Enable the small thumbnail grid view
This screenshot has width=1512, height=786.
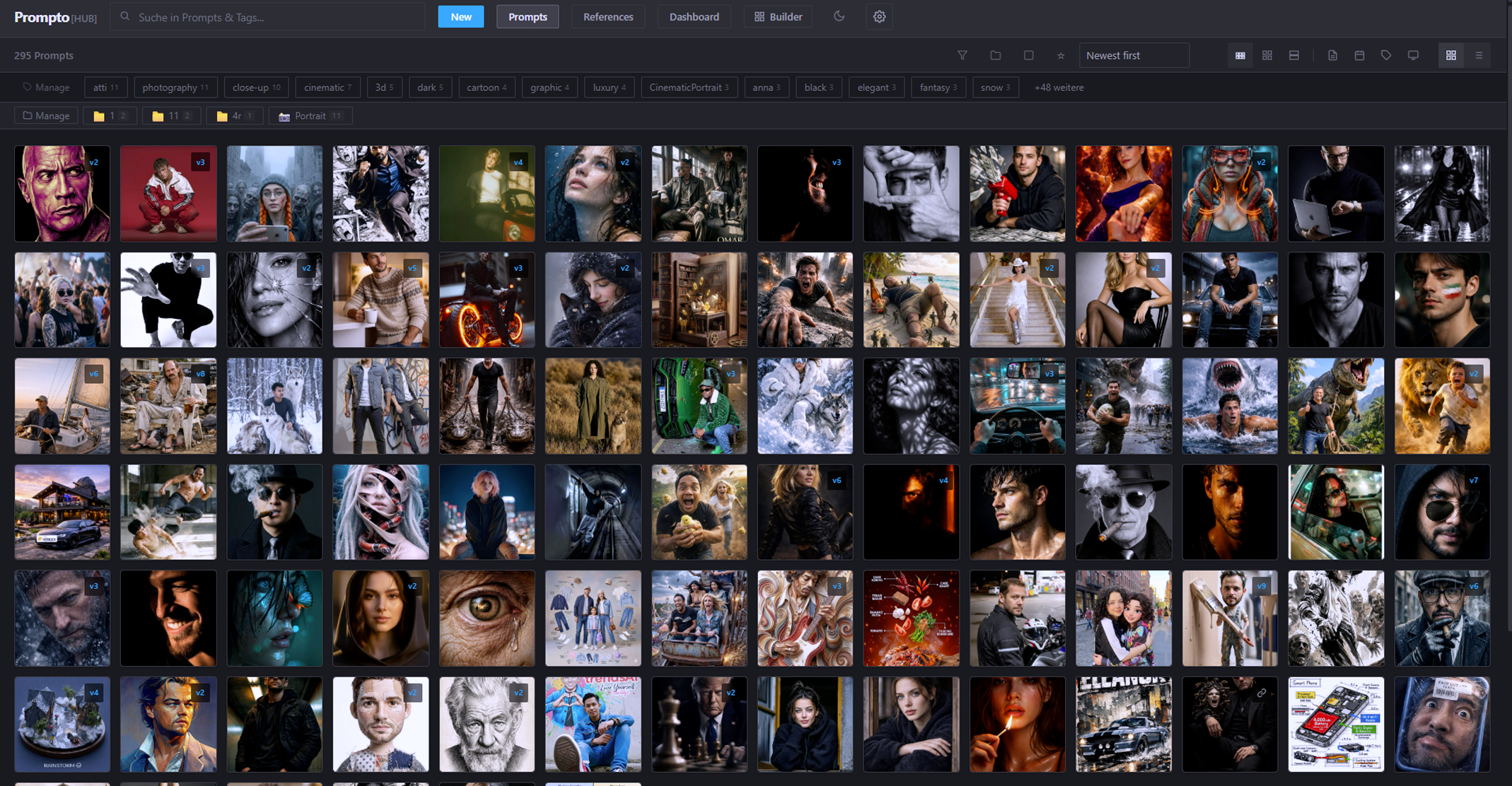(x=1240, y=55)
